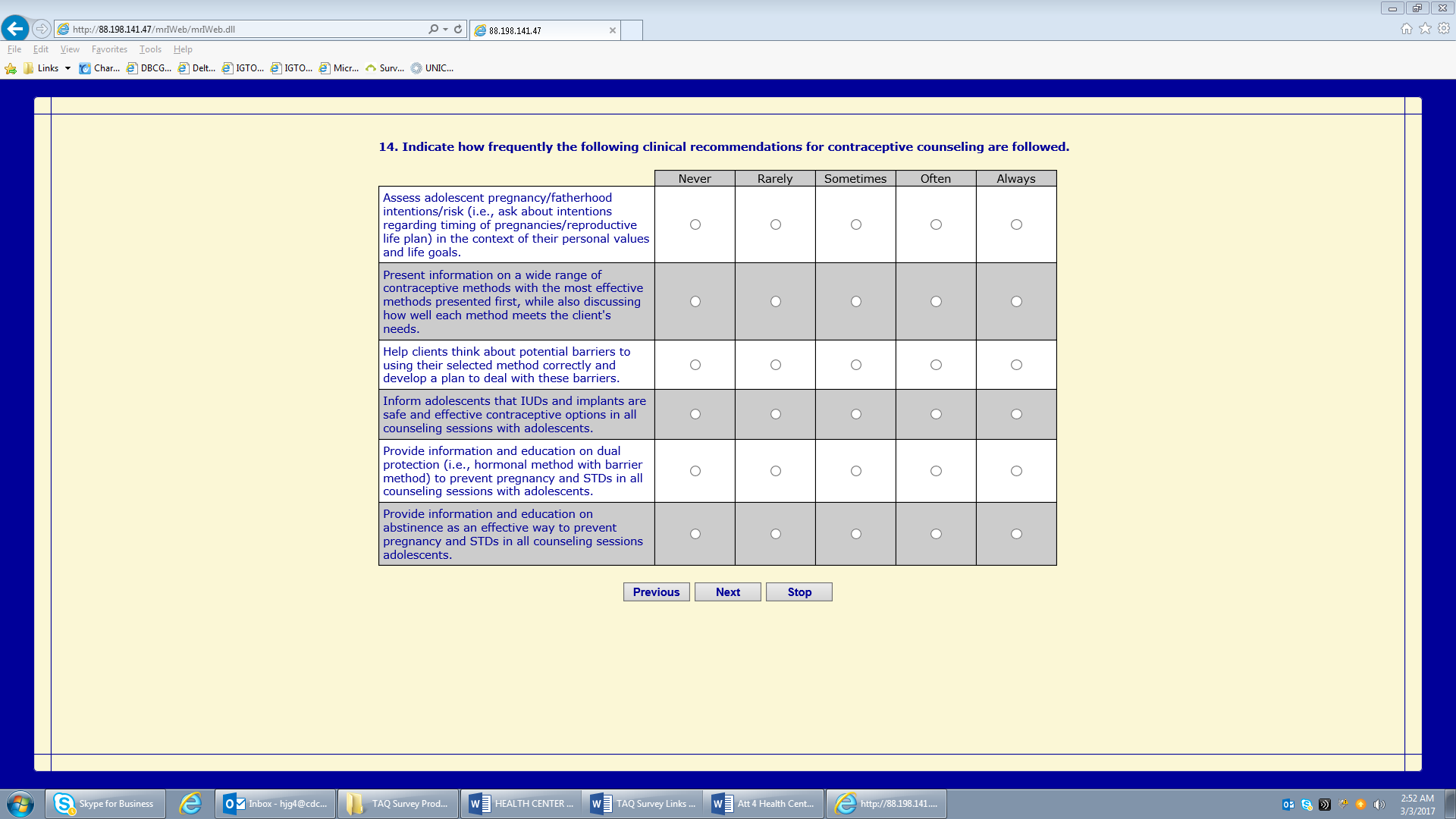Image resolution: width=1456 pixels, height=819 pixels.
Task: Click Add to Favorites bar star icon
Action: [x=11, y=68]
